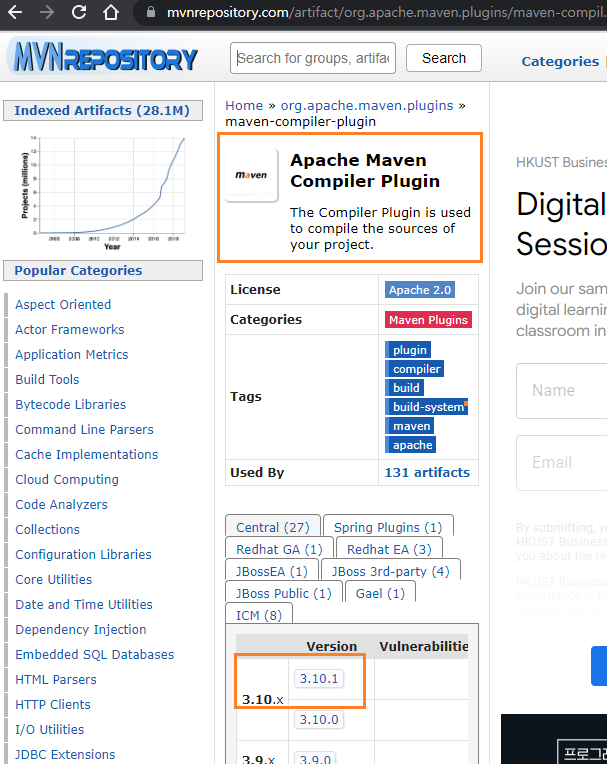
Task: Open the Actor Frameworks category
Action: (x=70, y=329)
